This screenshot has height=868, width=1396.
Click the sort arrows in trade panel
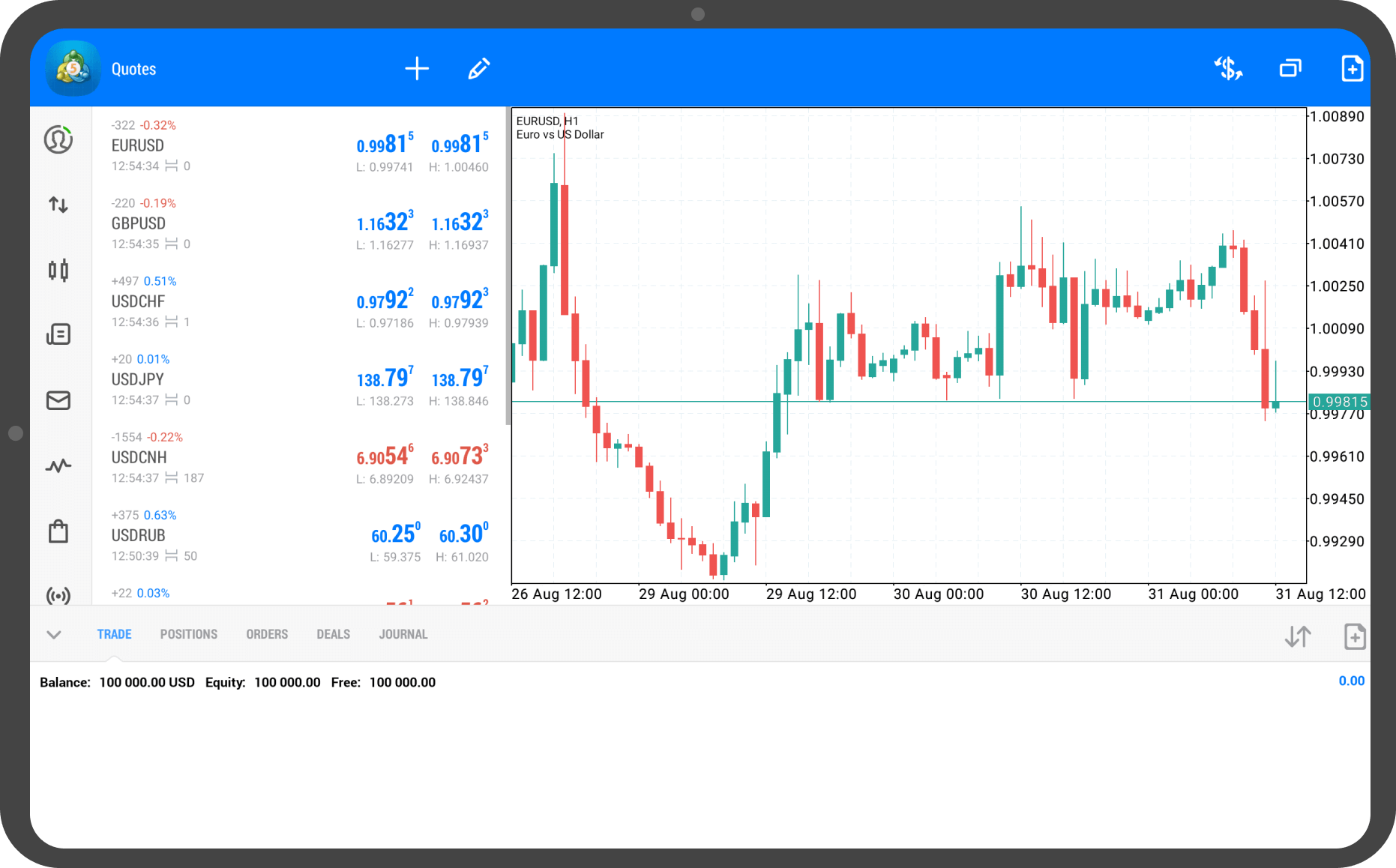pyautogui.click(x=1298, y=636)
